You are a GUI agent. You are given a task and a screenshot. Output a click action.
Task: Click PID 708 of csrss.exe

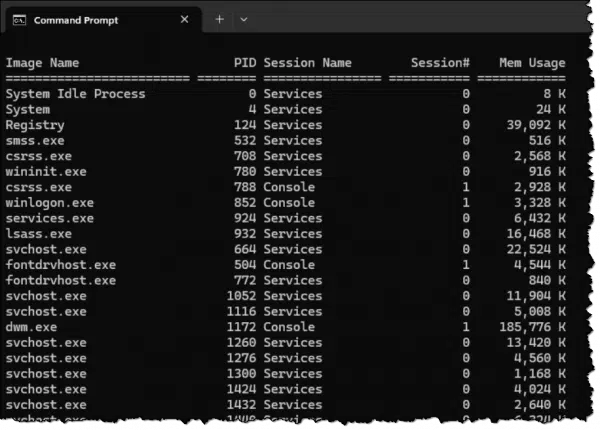tap(245, 156)
